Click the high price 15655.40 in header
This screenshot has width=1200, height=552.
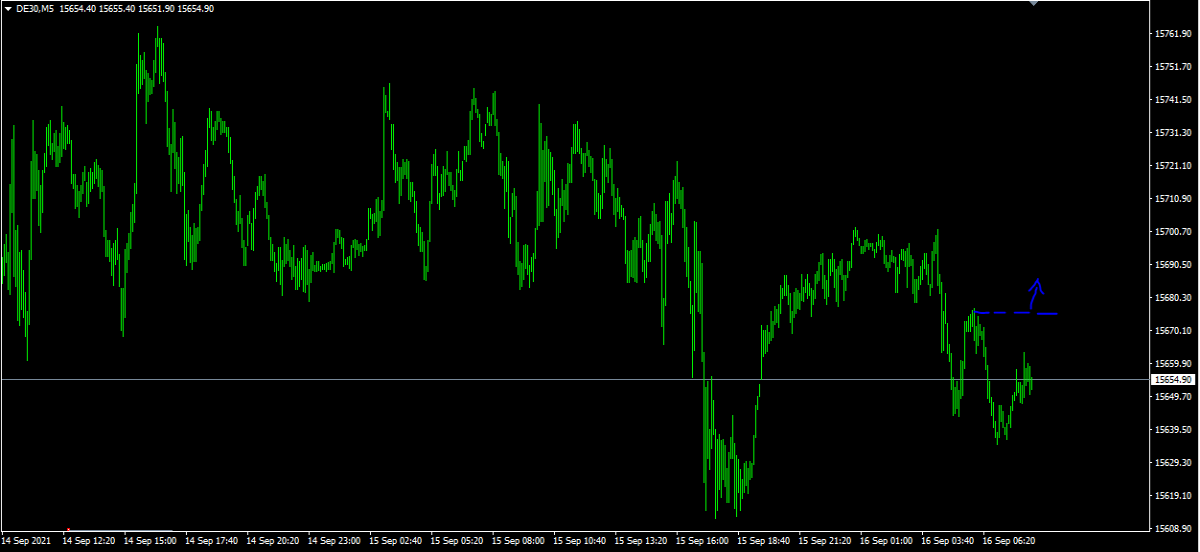[118, 8]
